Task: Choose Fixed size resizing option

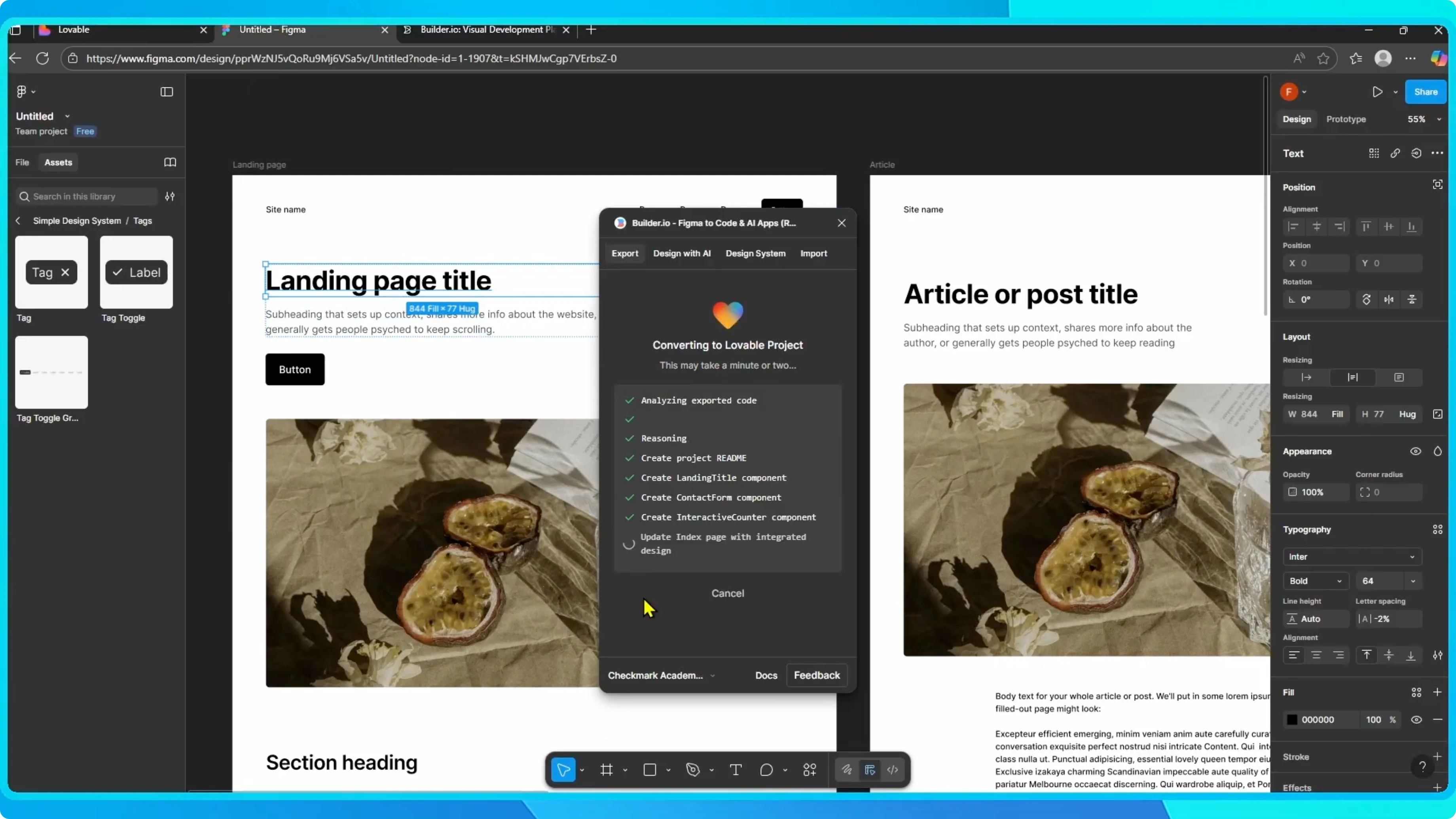Action: (1399, 377)
